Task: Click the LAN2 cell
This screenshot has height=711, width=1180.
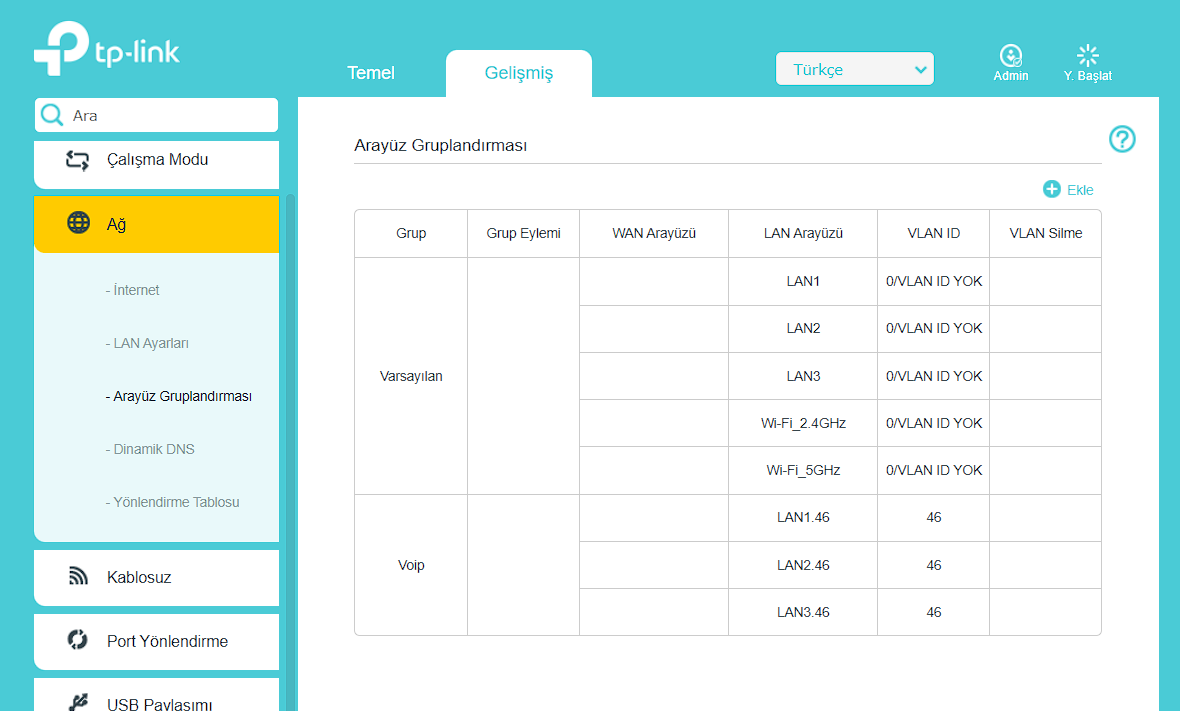Action: coord(803,329)
